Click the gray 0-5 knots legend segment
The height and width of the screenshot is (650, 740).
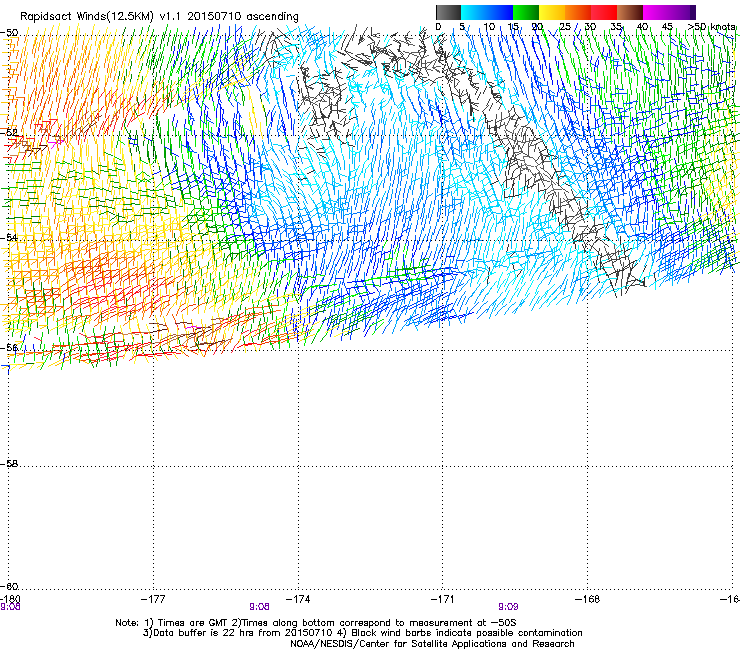coord(448,12)
